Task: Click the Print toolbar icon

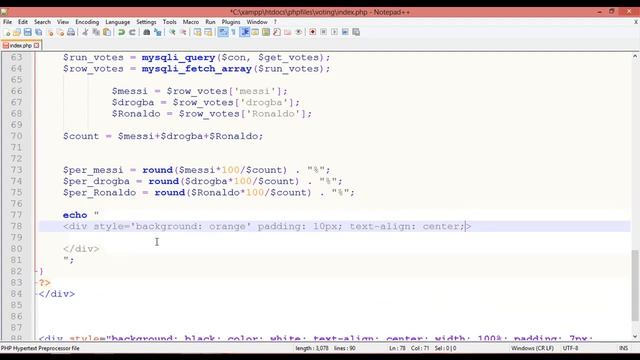Action: (71, 32)
